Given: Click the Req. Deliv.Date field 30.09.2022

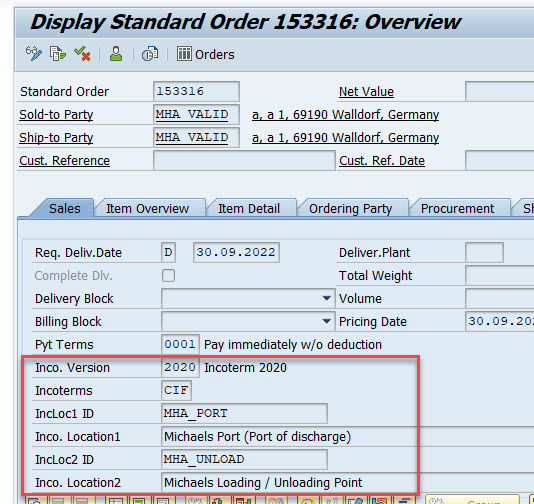Looking at the screenshot, I should 236,252.
